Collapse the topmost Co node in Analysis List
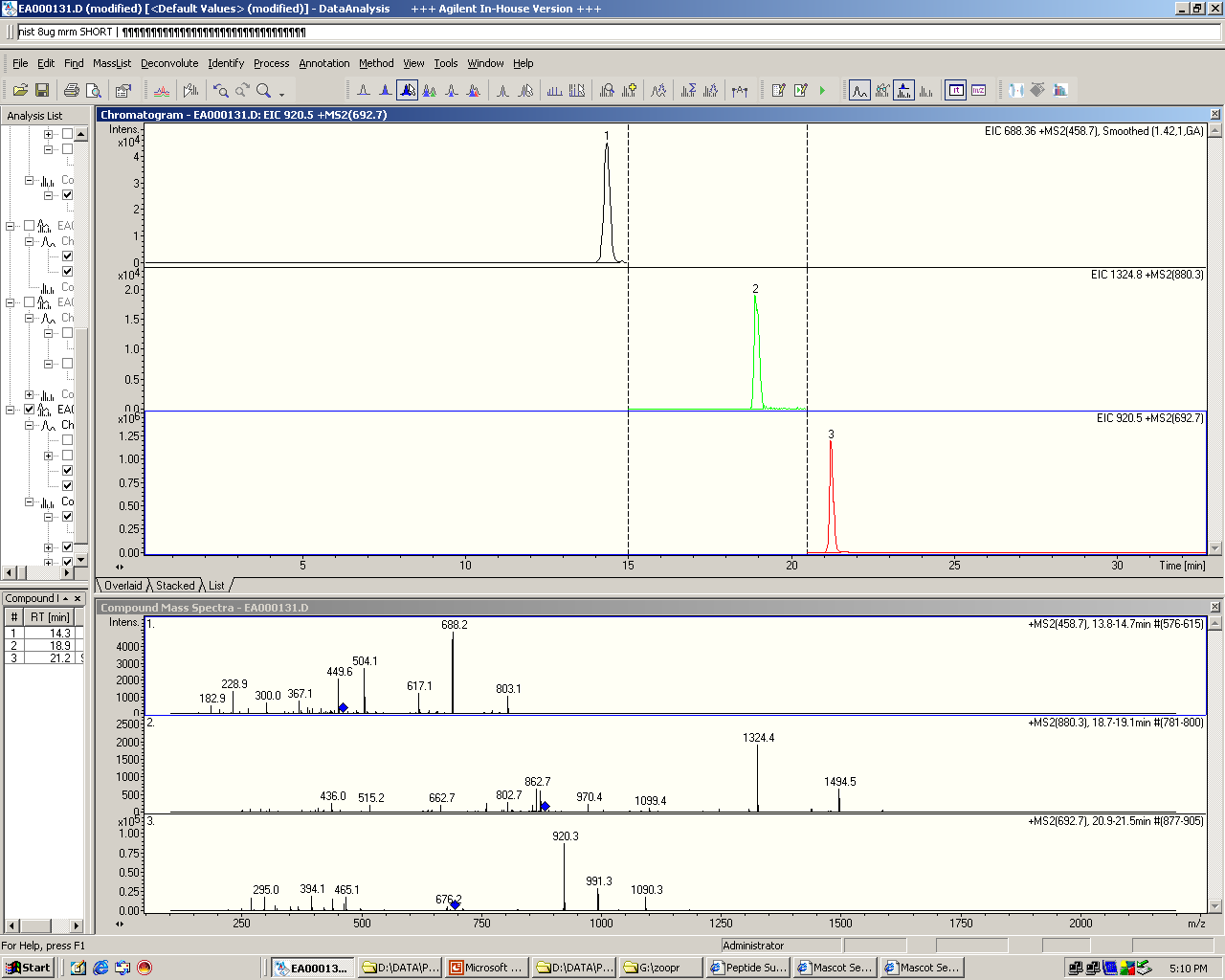The height and width of the screenshot is (980, 1225). click(x=30, y=180)
